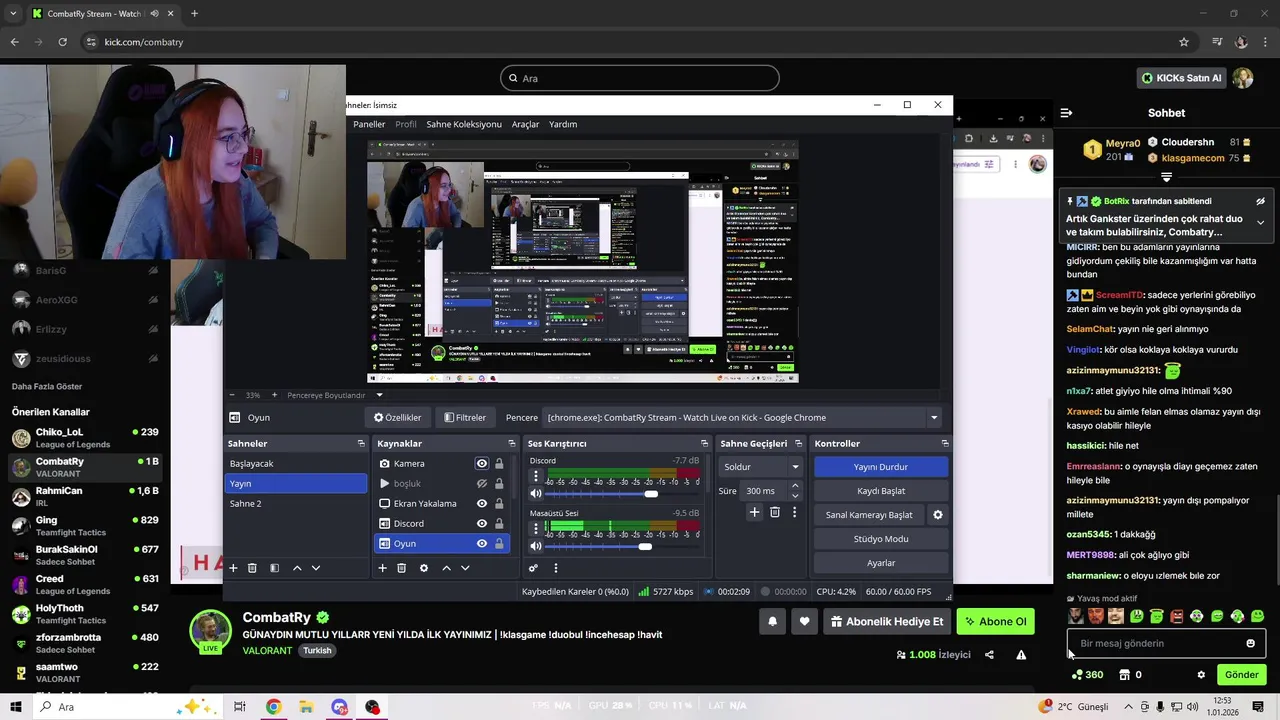Move selected source down in Kaynaklar
This screenshot has width=1280, height=720.
point(465,568)
